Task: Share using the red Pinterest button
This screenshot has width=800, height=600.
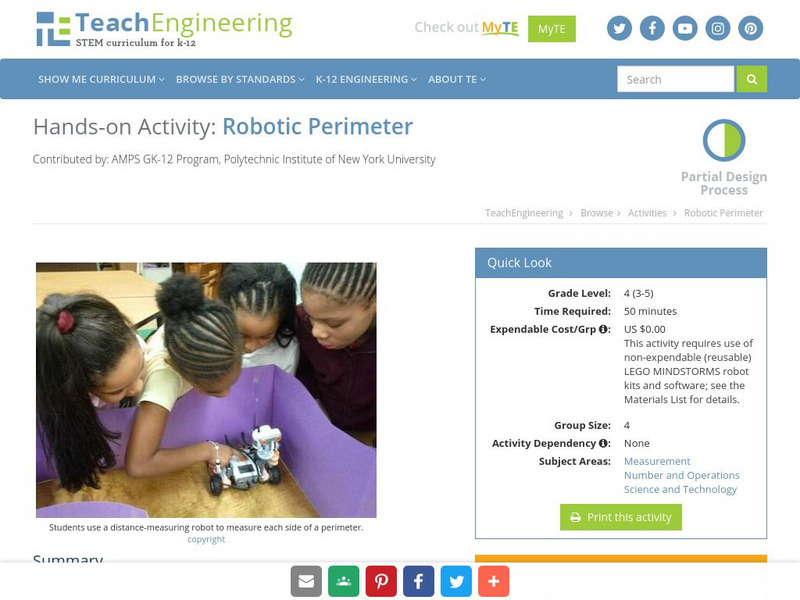Action: tap(381, 581)
